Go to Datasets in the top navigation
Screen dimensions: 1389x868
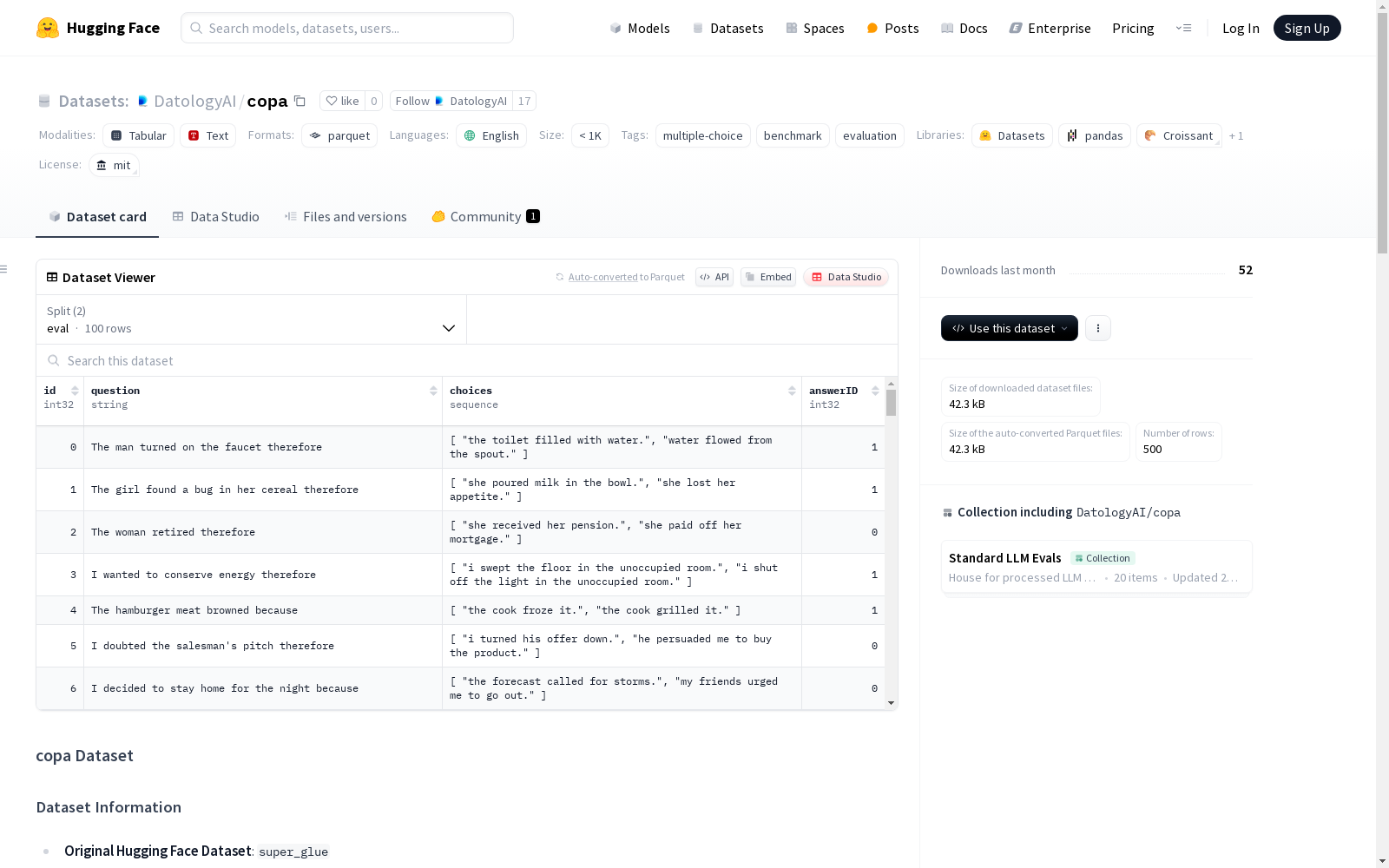click(727, 28)
